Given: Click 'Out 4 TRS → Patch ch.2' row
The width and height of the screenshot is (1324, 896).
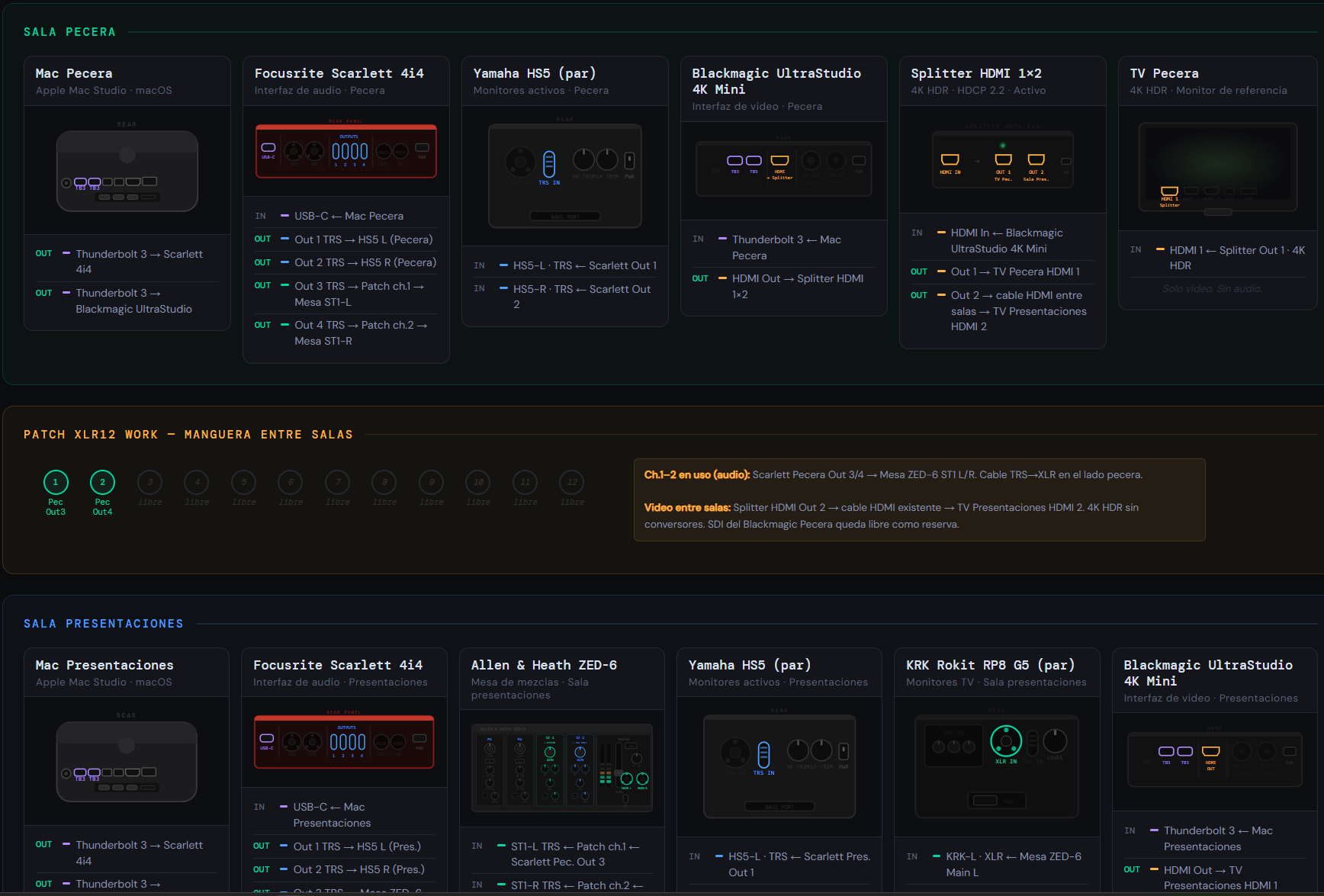Looking at the screenshot, I should [x=346, y=332].
